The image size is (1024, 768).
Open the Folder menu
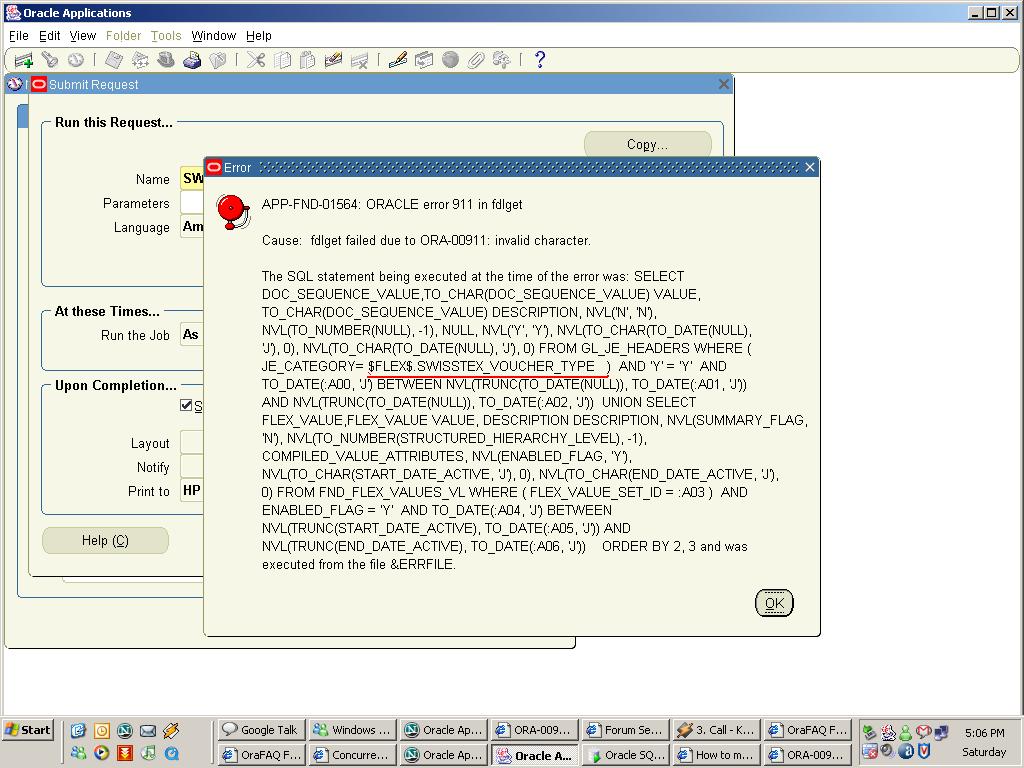tap(123, 36)
